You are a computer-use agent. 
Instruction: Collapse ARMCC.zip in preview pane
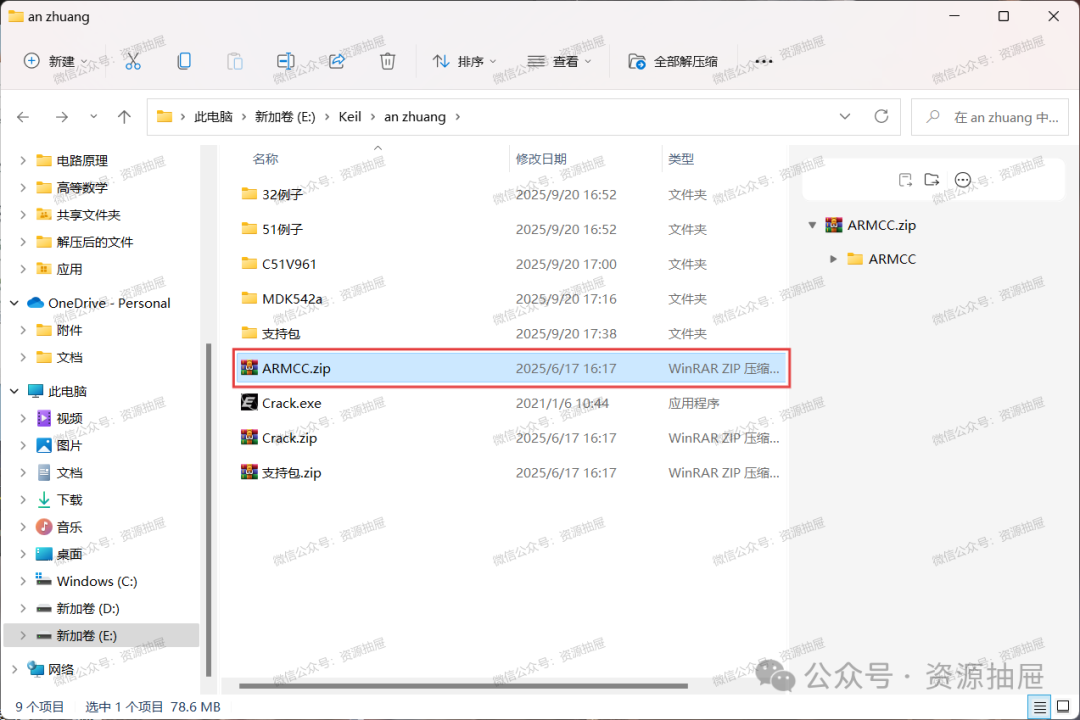coord(812,225)
